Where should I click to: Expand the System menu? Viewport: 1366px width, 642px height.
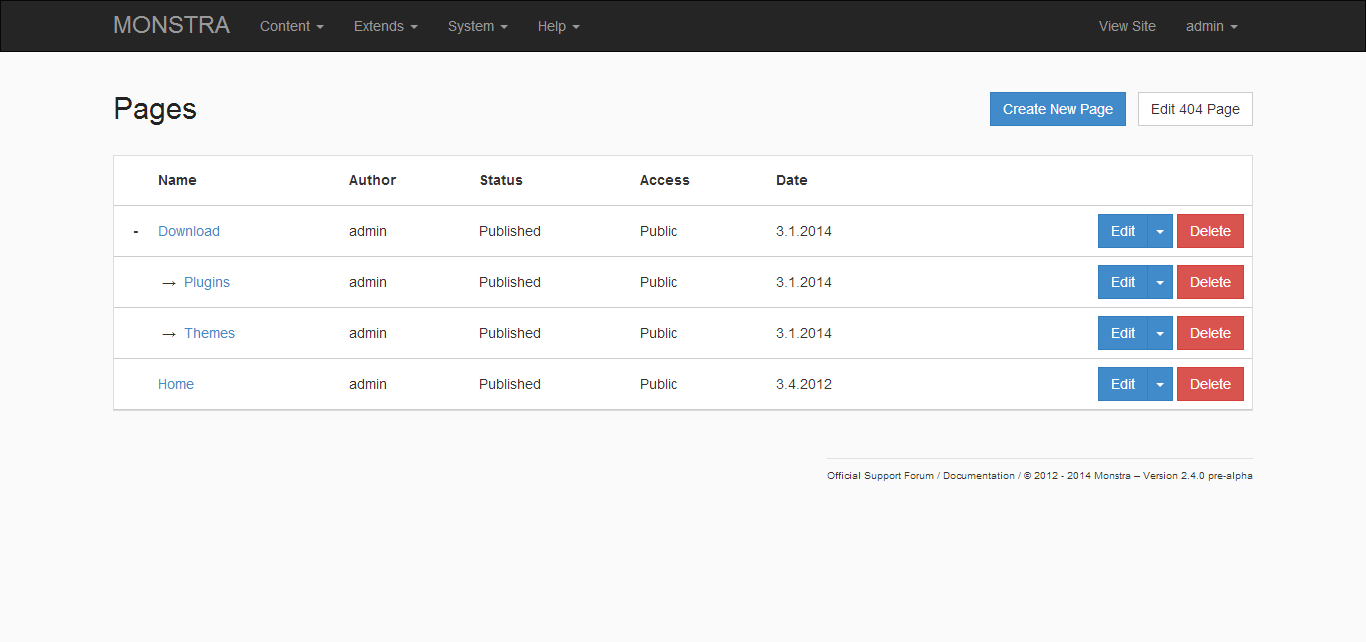click(477, 26)
